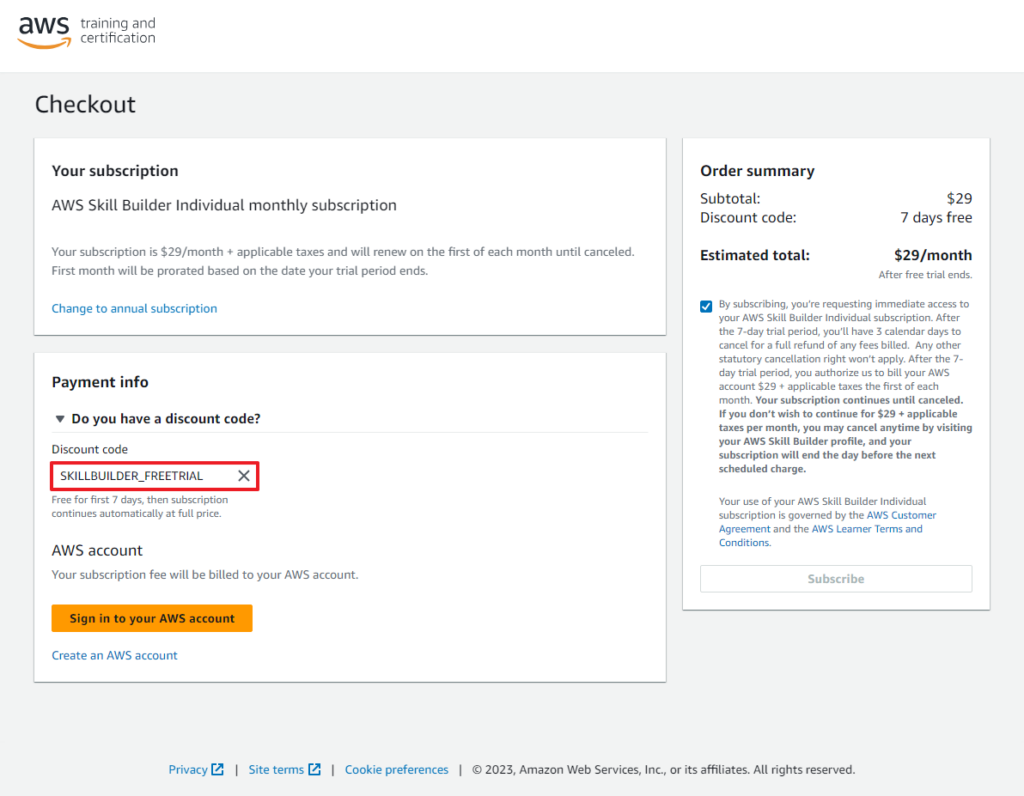Viewport: 1024px width, 796px height.
Task: Open Create an AWS account link
Action: coord(114,655)
